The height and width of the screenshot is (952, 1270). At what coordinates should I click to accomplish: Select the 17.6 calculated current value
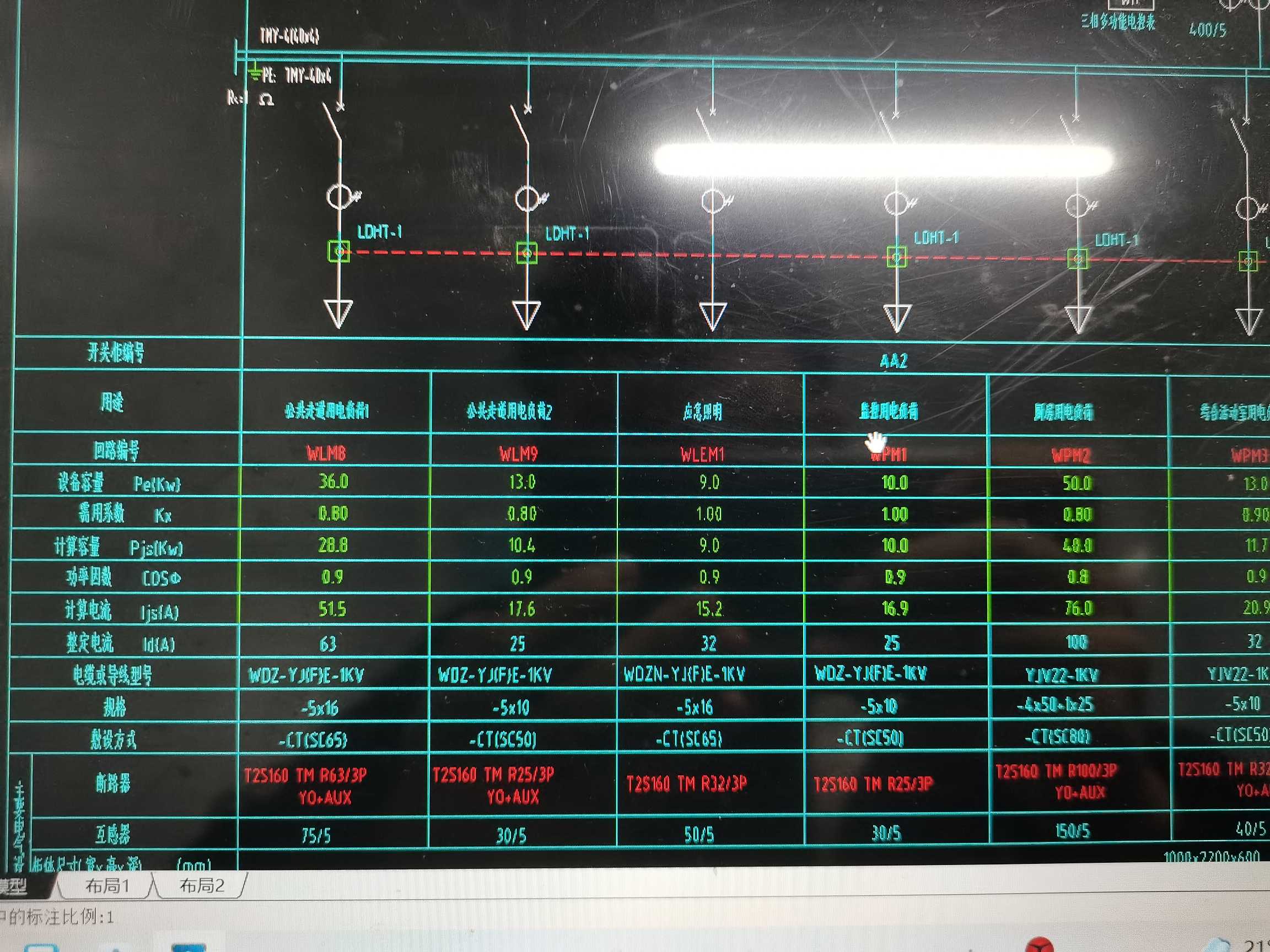click(521, 608)
